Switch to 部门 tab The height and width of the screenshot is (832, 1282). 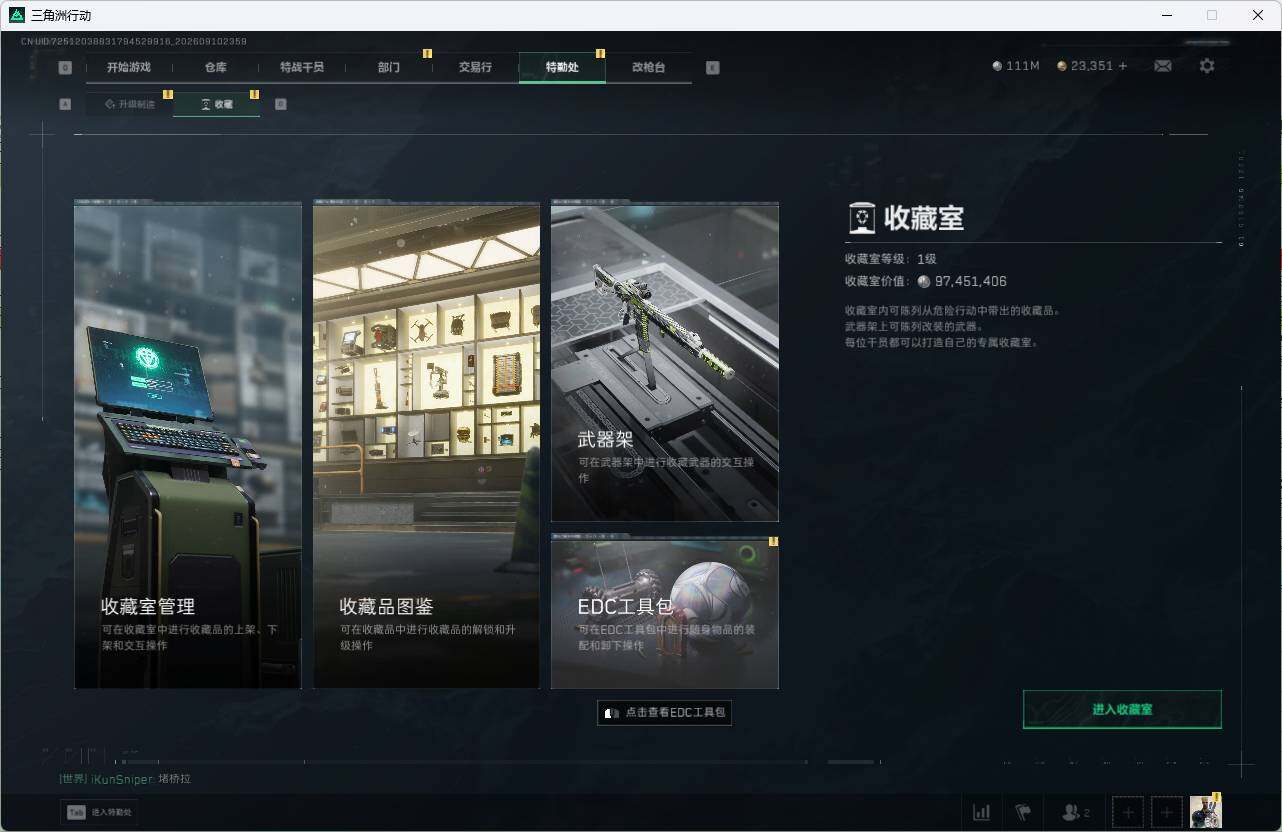pos(389,67)
